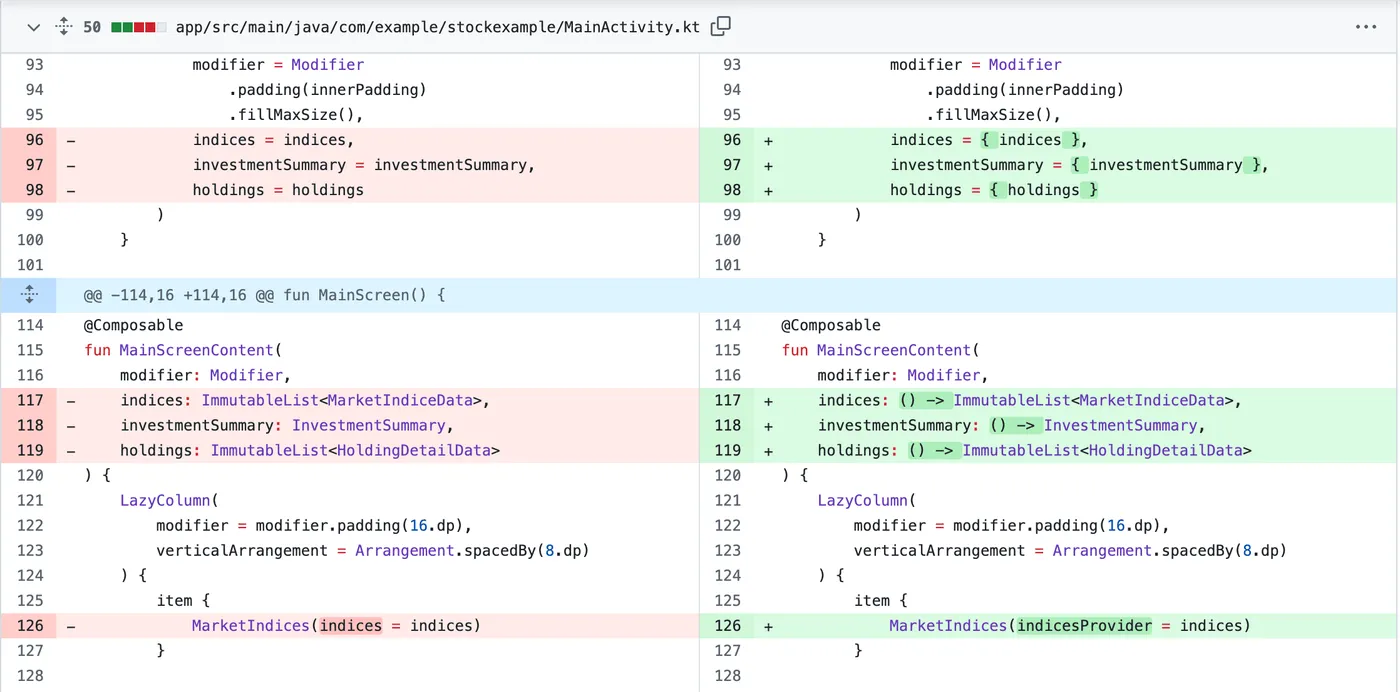Open the three-dot file options menu
The width and height of the screenshot is (1400, 692).
[1366, 27]
